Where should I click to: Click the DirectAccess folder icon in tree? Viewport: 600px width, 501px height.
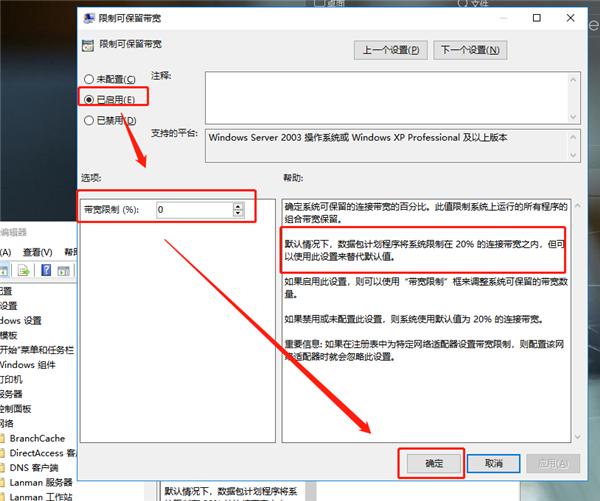[x=2, y=453]
